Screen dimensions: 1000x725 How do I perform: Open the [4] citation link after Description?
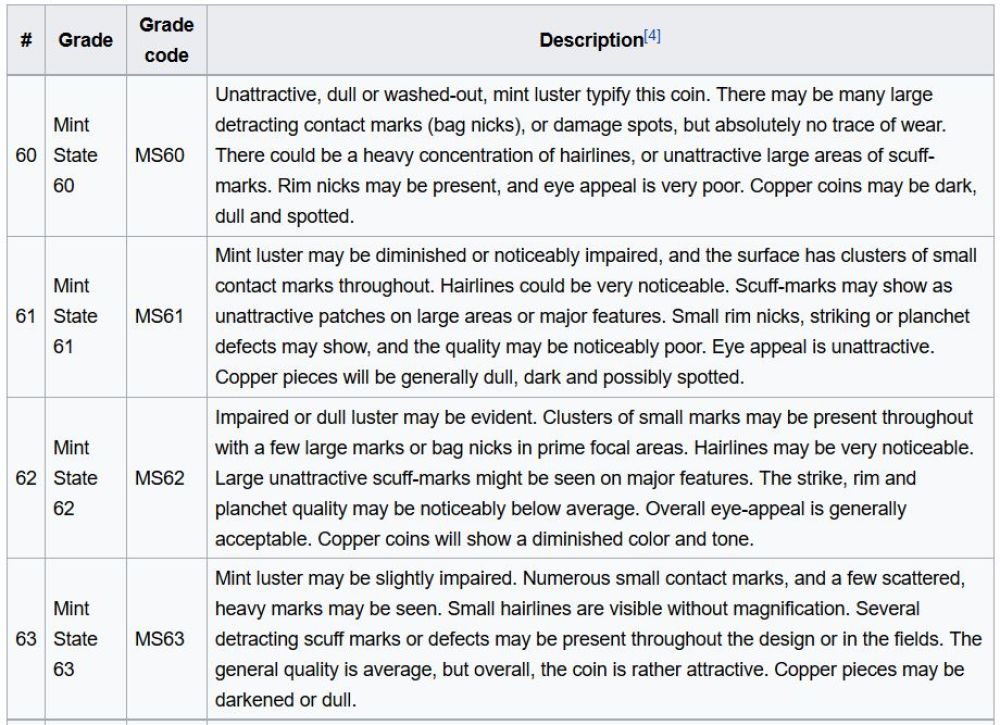coord(652,36)
